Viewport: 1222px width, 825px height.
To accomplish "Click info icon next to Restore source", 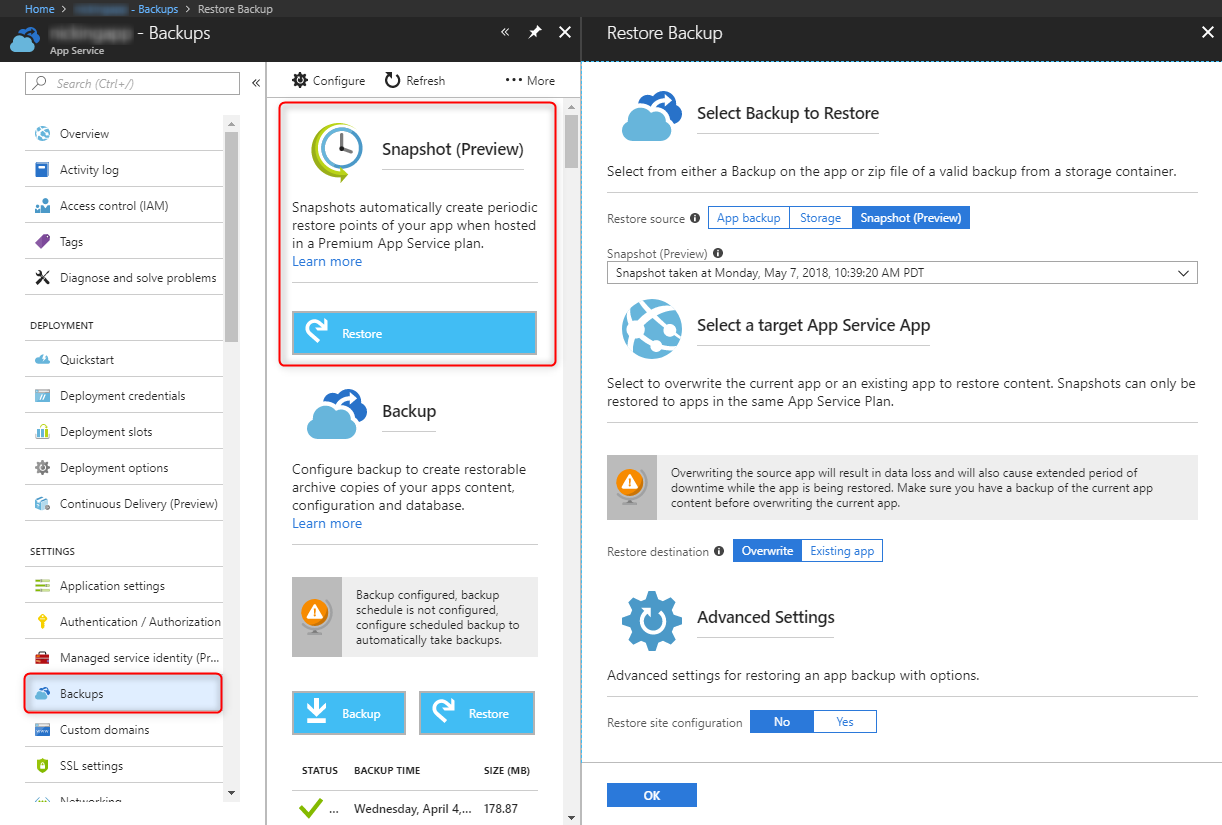I will [x=695, y=218].
